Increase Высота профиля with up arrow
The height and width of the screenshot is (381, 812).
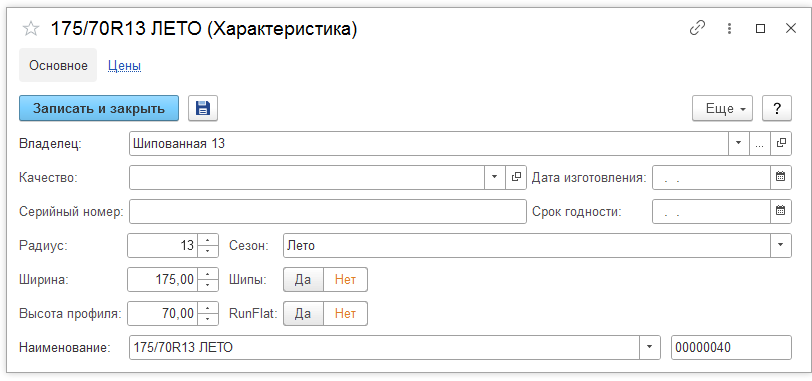(x=208, y=308)
